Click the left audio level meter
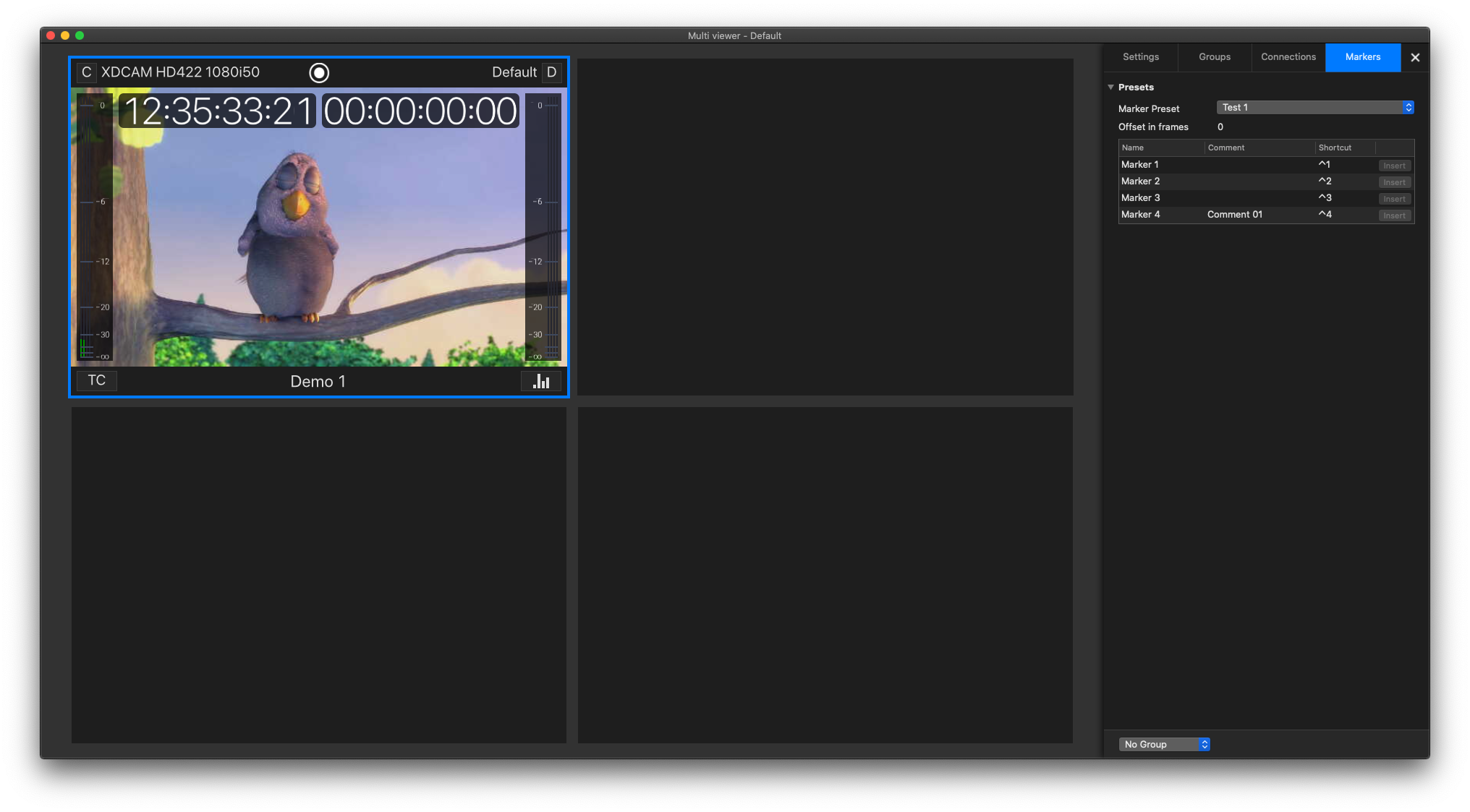The image size is (1470, 812). coord(95,228)
